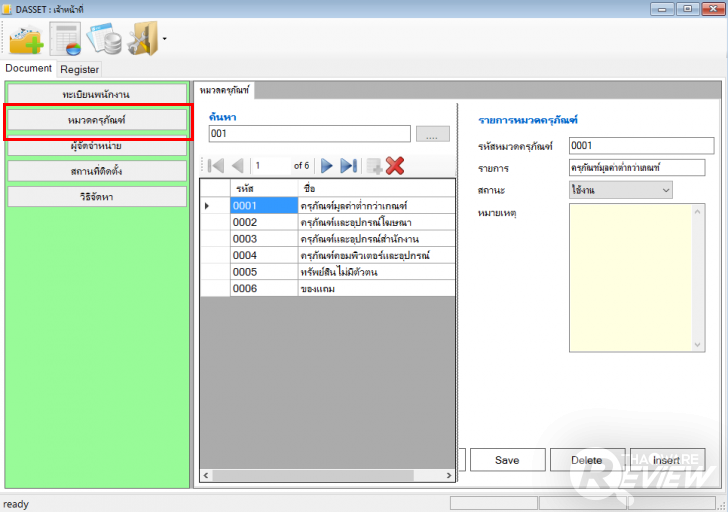Click the ชื่อ column header
The image size is (728, 512).
376,188
